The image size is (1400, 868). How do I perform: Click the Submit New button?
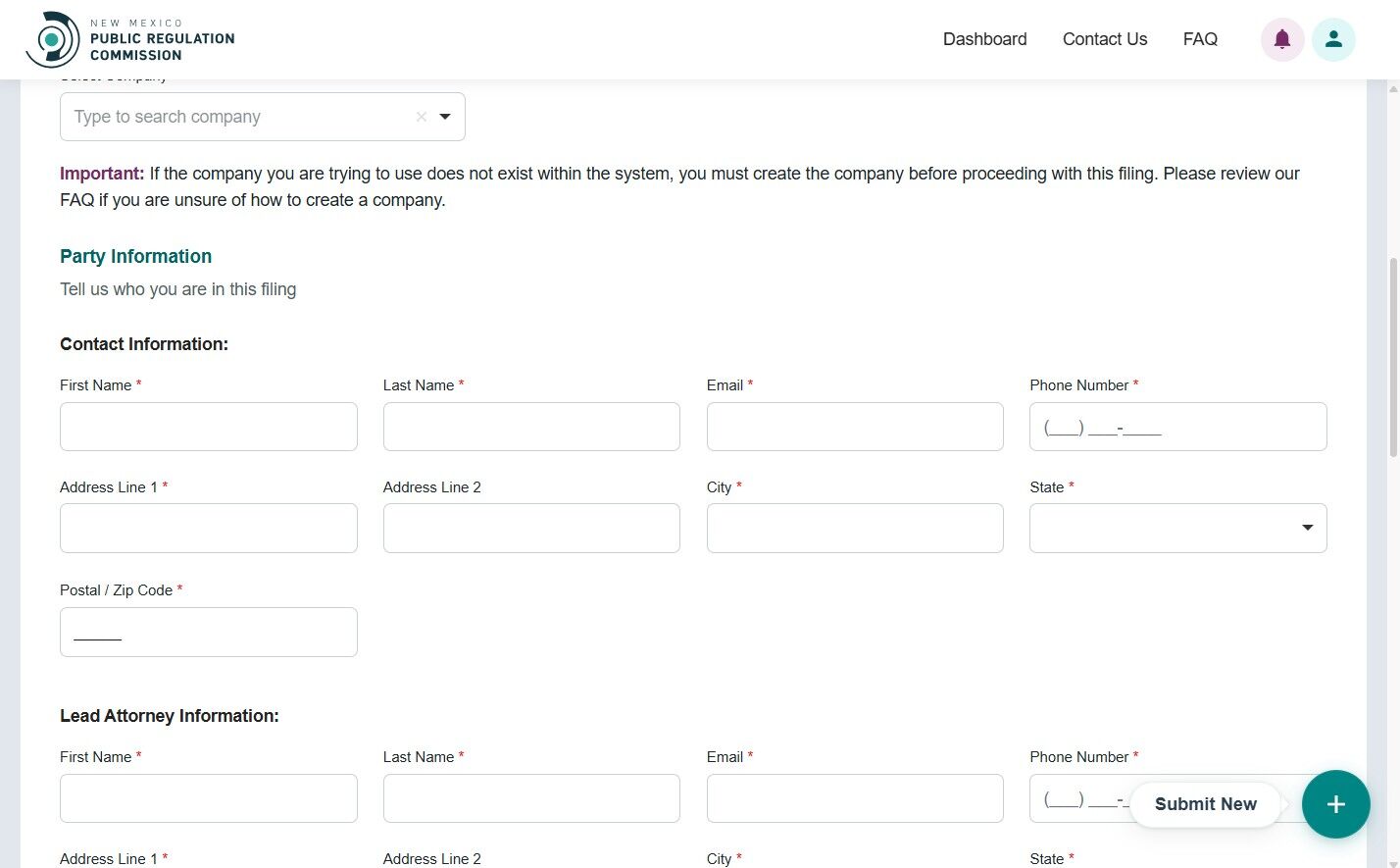1205,804
